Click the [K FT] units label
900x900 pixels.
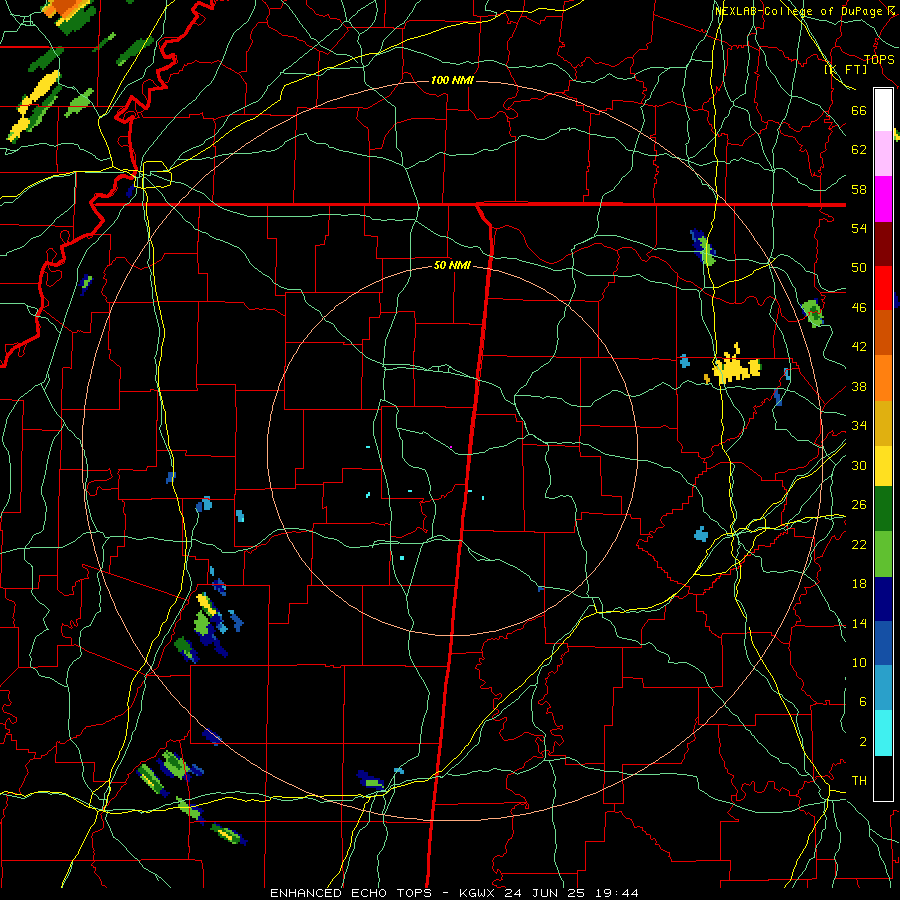pyautogui.click(x=845, y=69)
